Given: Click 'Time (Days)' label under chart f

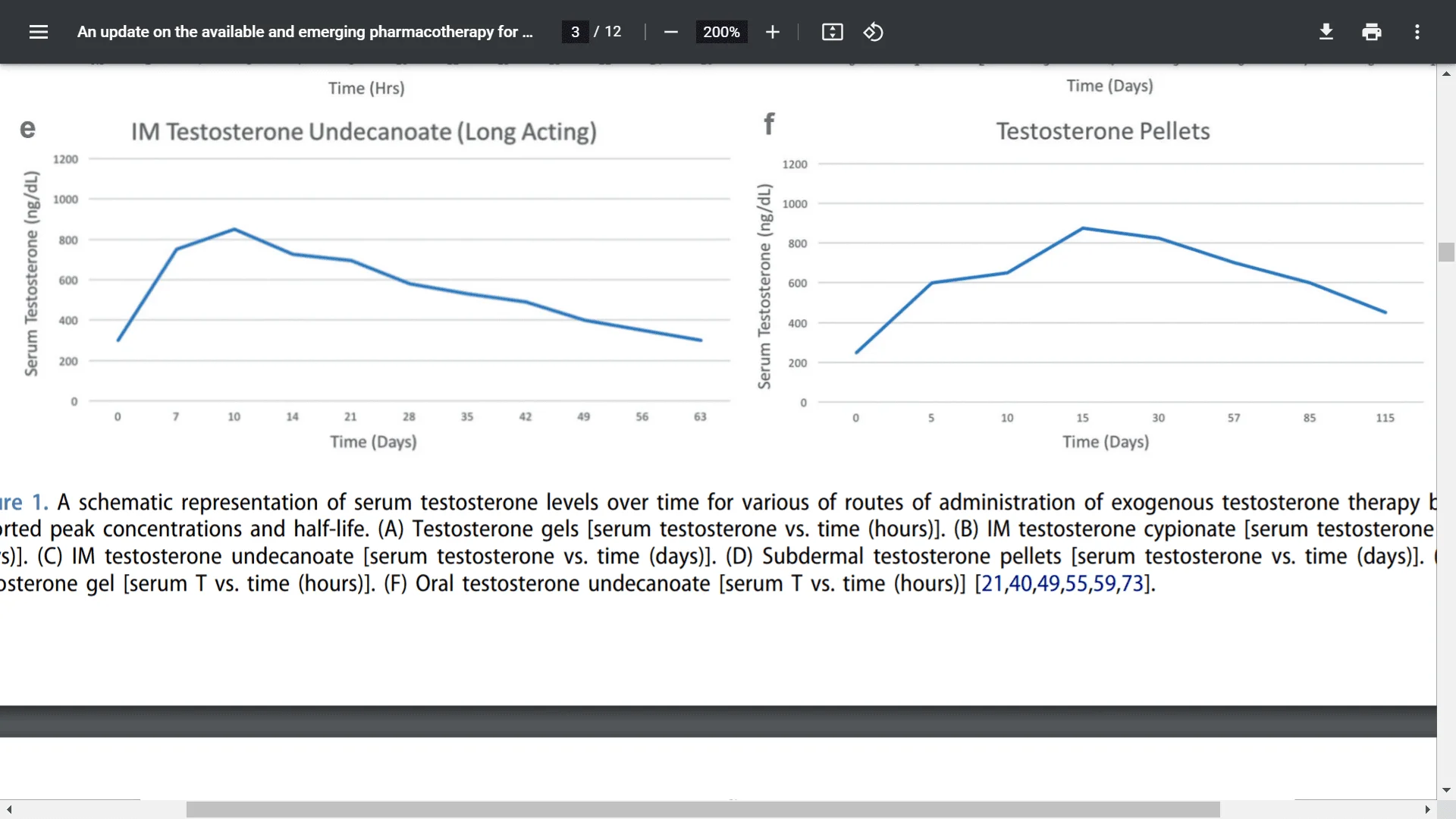Looking at the screenshot, I should 1106,442.
